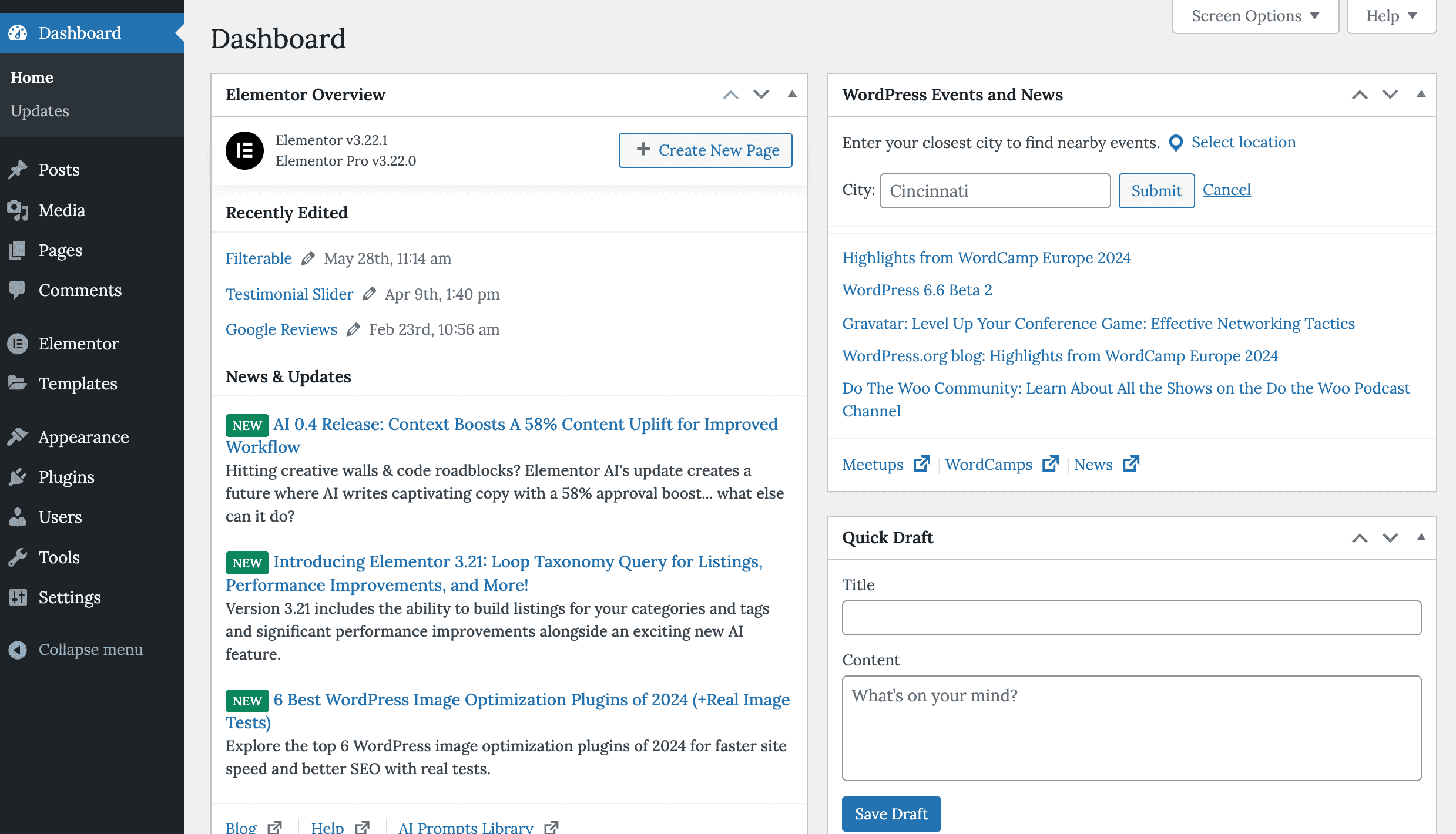
Task: Open the Screen Options dropdown
Action: coord(1256,16)
